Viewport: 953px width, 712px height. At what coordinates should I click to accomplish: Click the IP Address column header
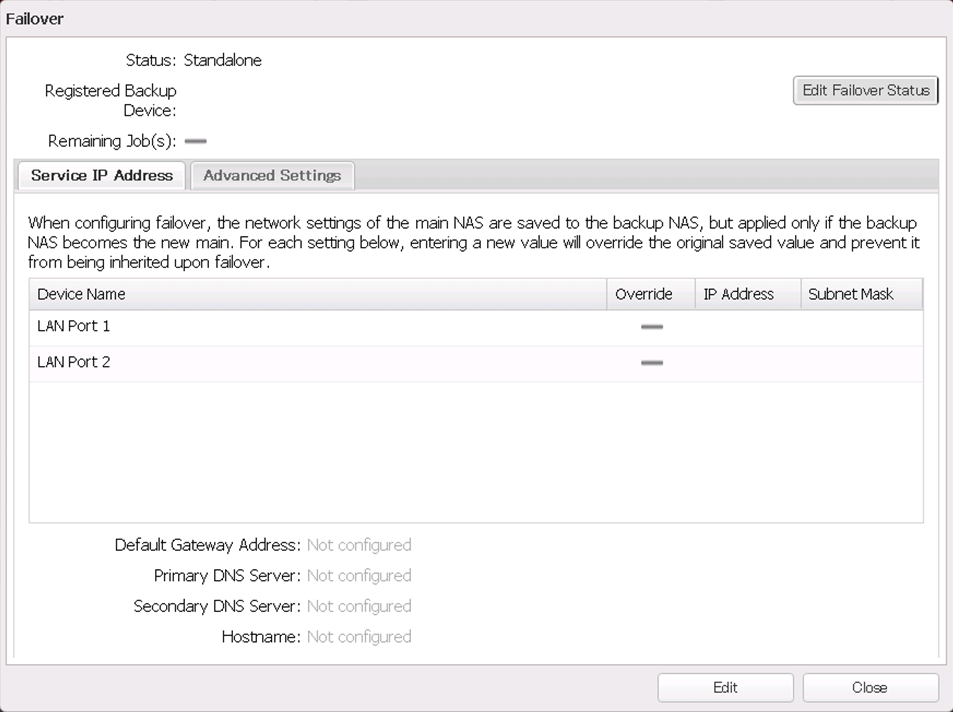pyautogui.click(x=738, y=294)
